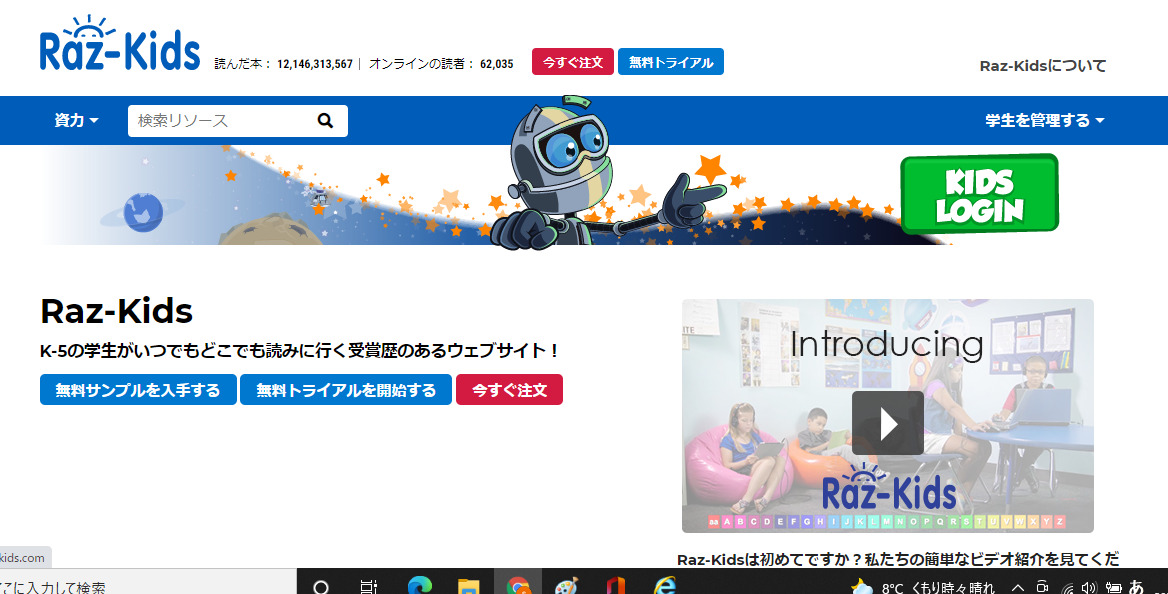The image size is (1168, 594).
Task: Open Task View in the taskbar
Action: point(369,587)
